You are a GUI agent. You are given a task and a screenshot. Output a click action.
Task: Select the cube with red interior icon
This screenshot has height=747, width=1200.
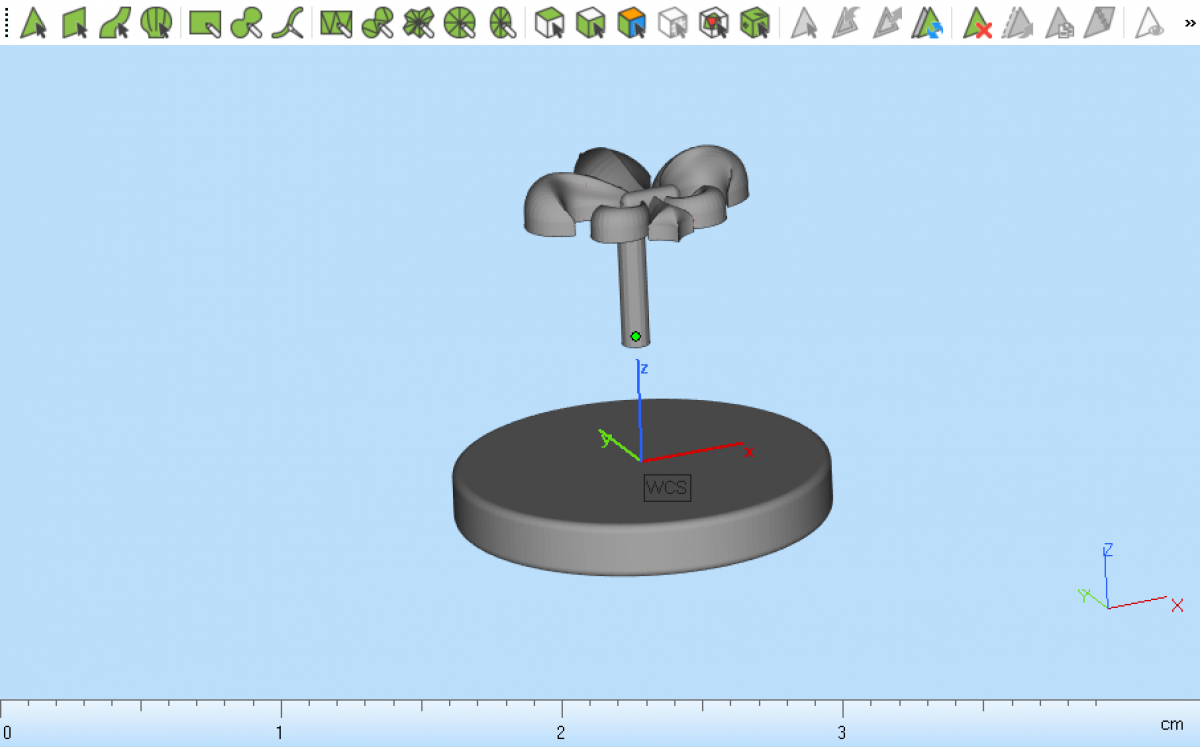tap(713, 22)
